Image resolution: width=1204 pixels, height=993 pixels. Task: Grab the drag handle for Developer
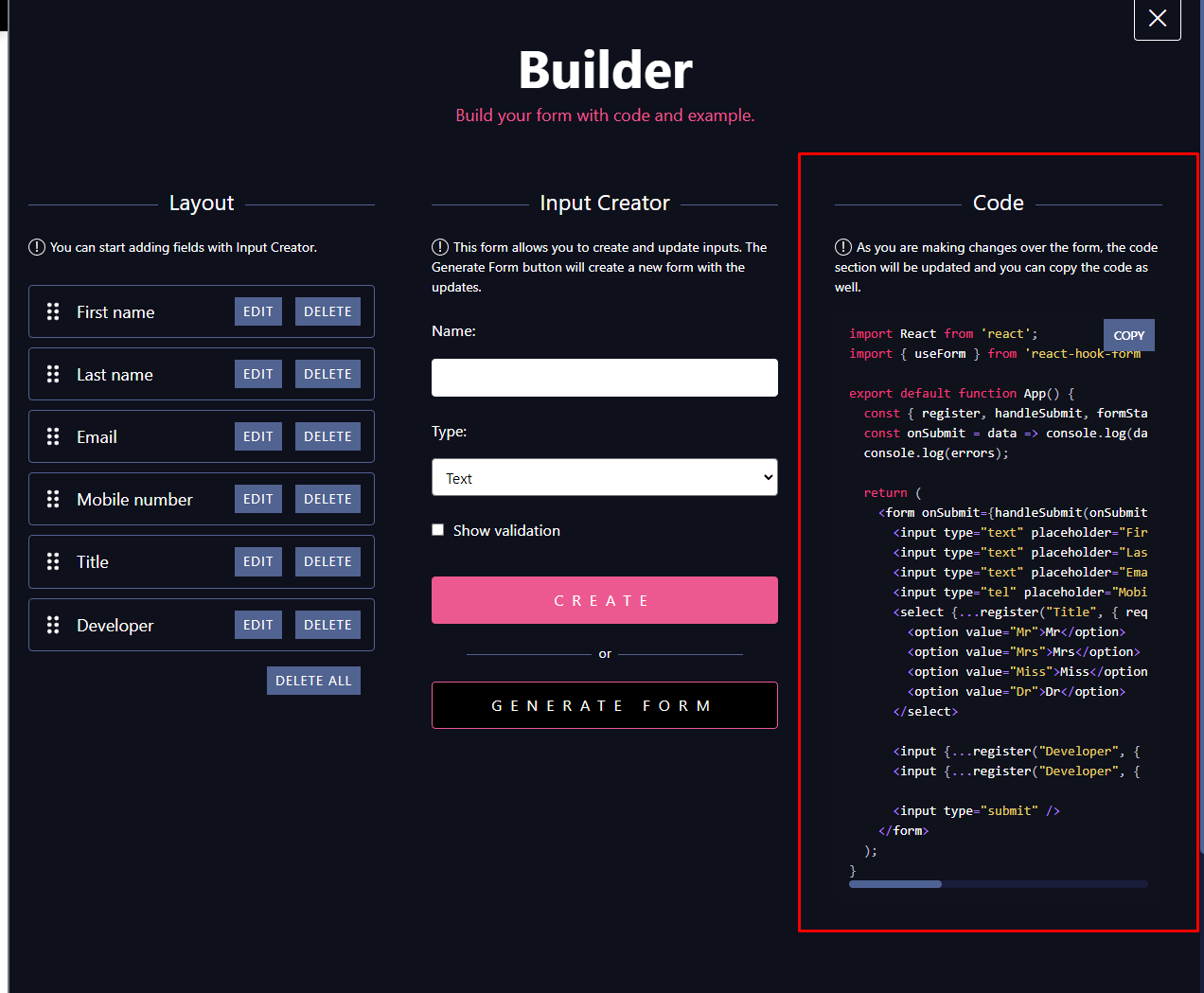(x=53, y=625)
